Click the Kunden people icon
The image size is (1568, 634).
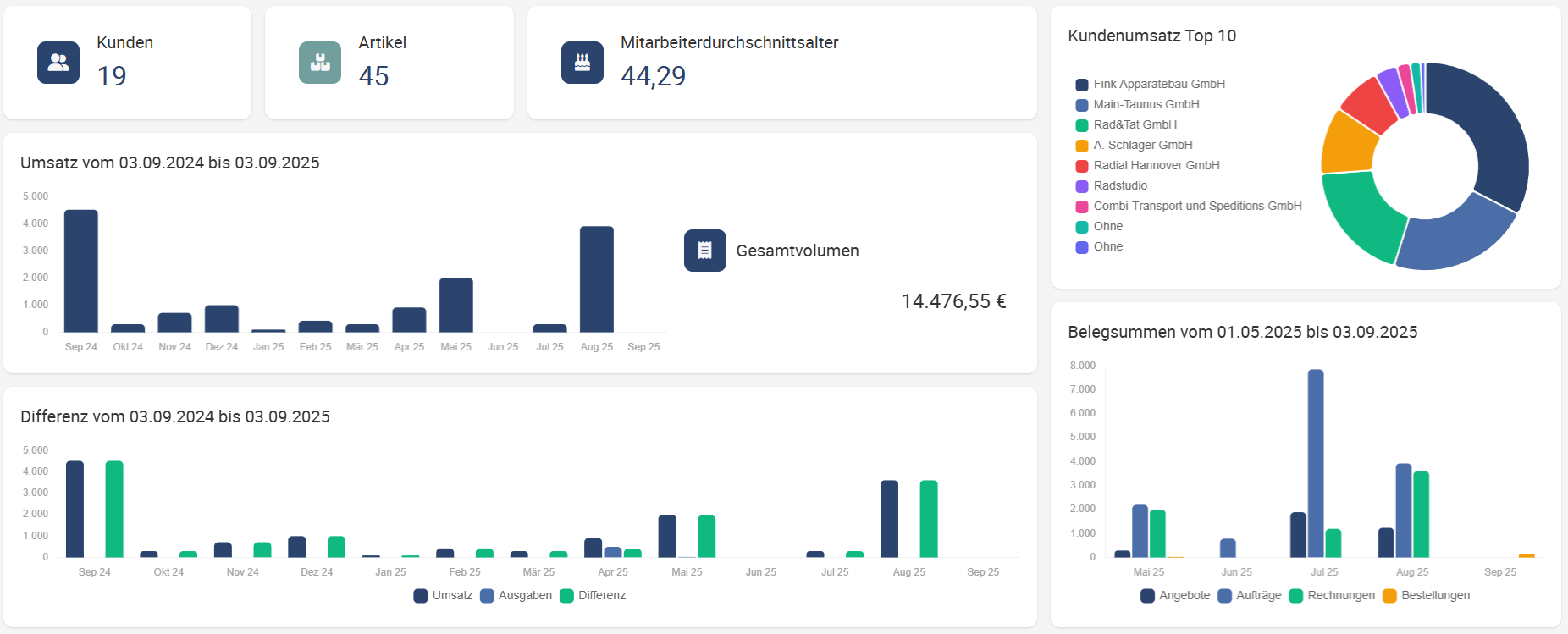(58, 63)
